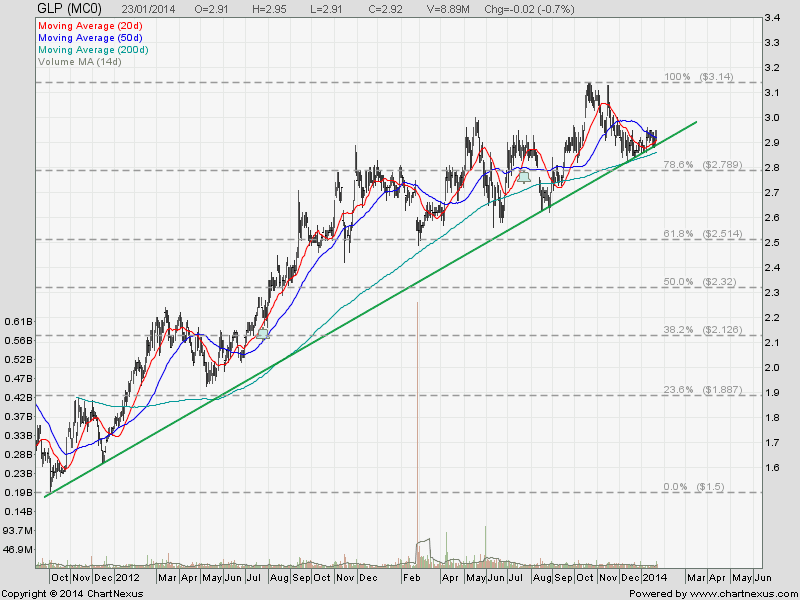Click the 46.9M volume axis label
The image size is (800, 600).
18,549
